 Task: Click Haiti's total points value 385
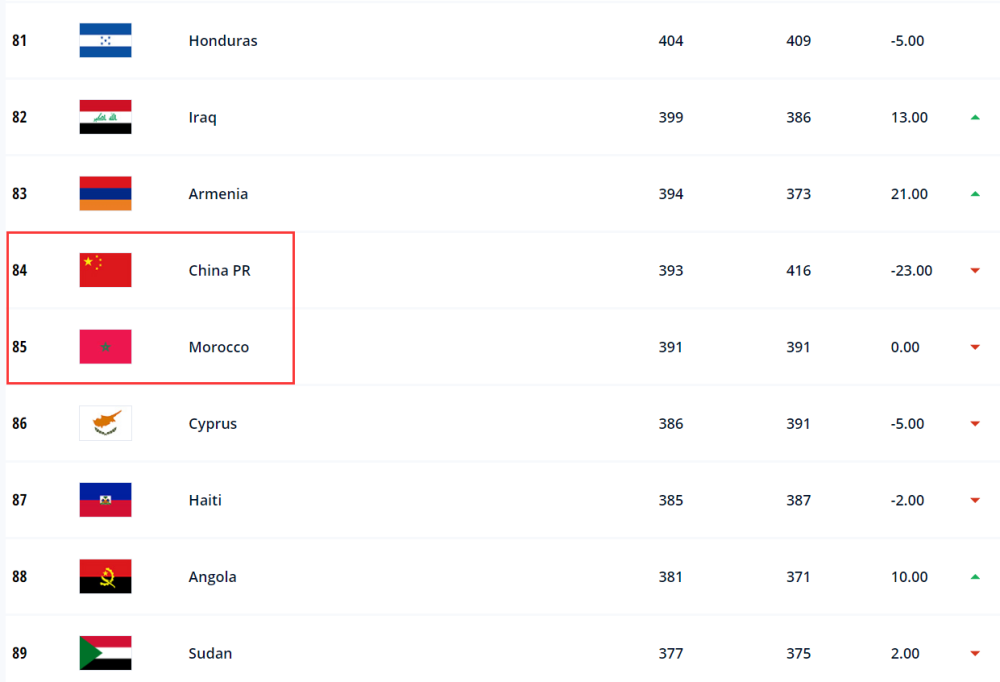point(671,500)
